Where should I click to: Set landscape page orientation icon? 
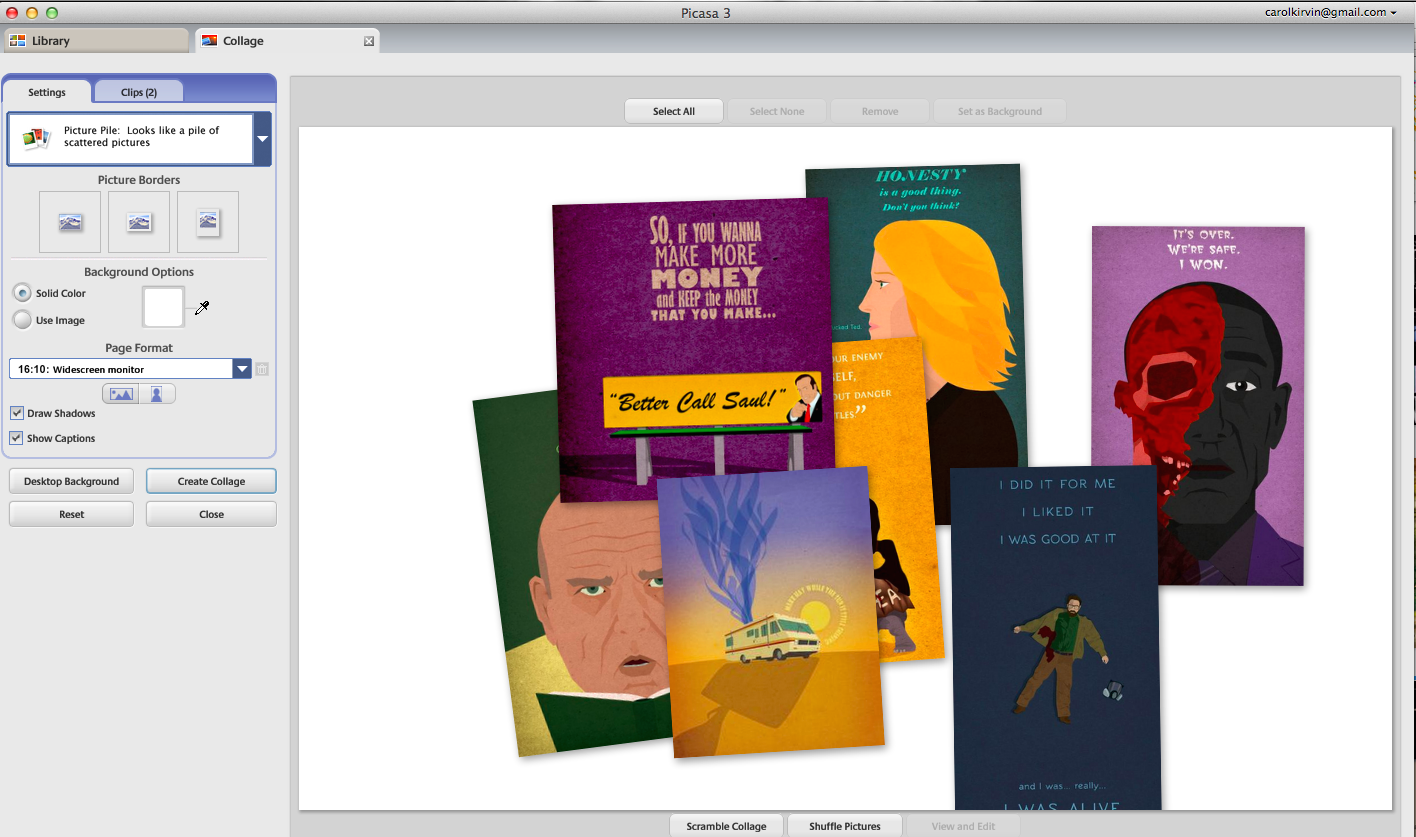[x=121, y=394]
